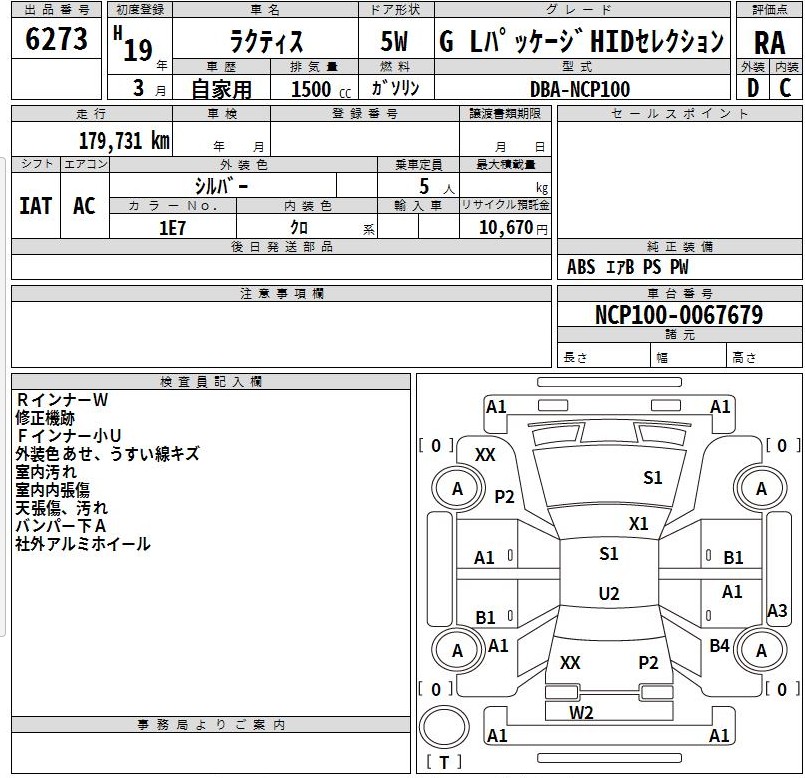Select the door shape value 5W

(x=394, y=42)
